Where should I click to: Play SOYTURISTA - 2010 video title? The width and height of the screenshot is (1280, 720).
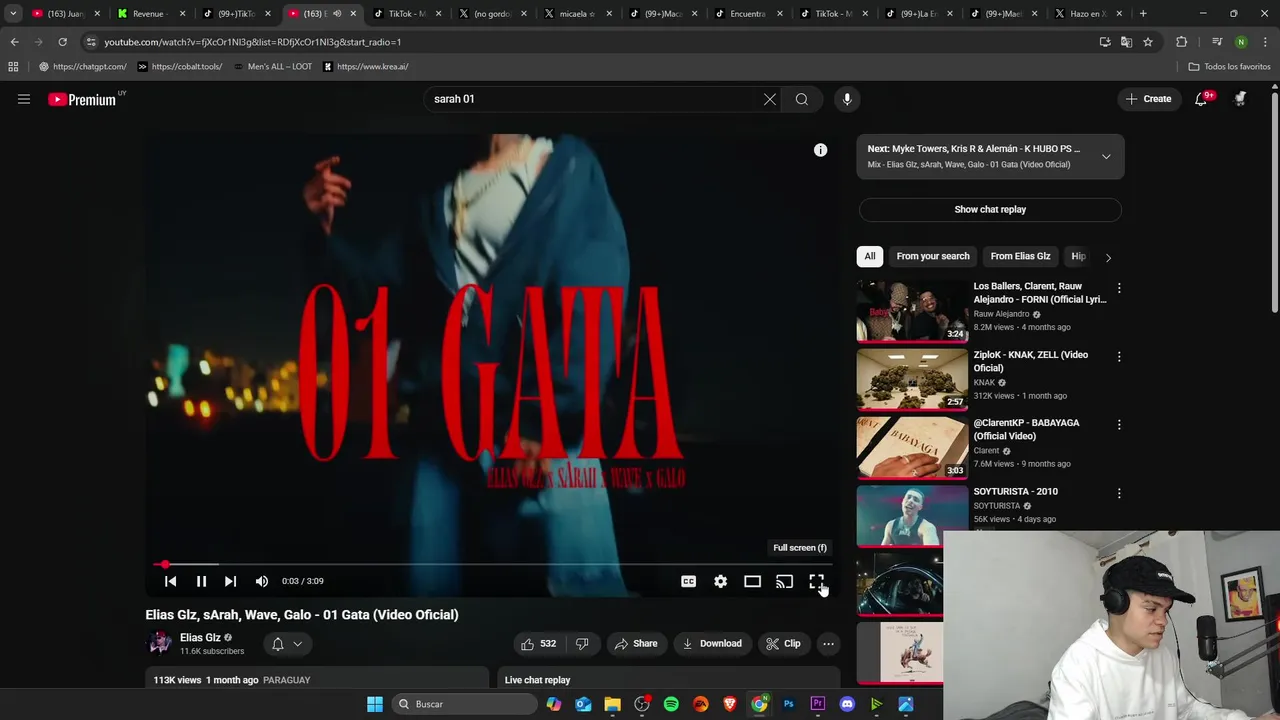[x=1015, y=491]
